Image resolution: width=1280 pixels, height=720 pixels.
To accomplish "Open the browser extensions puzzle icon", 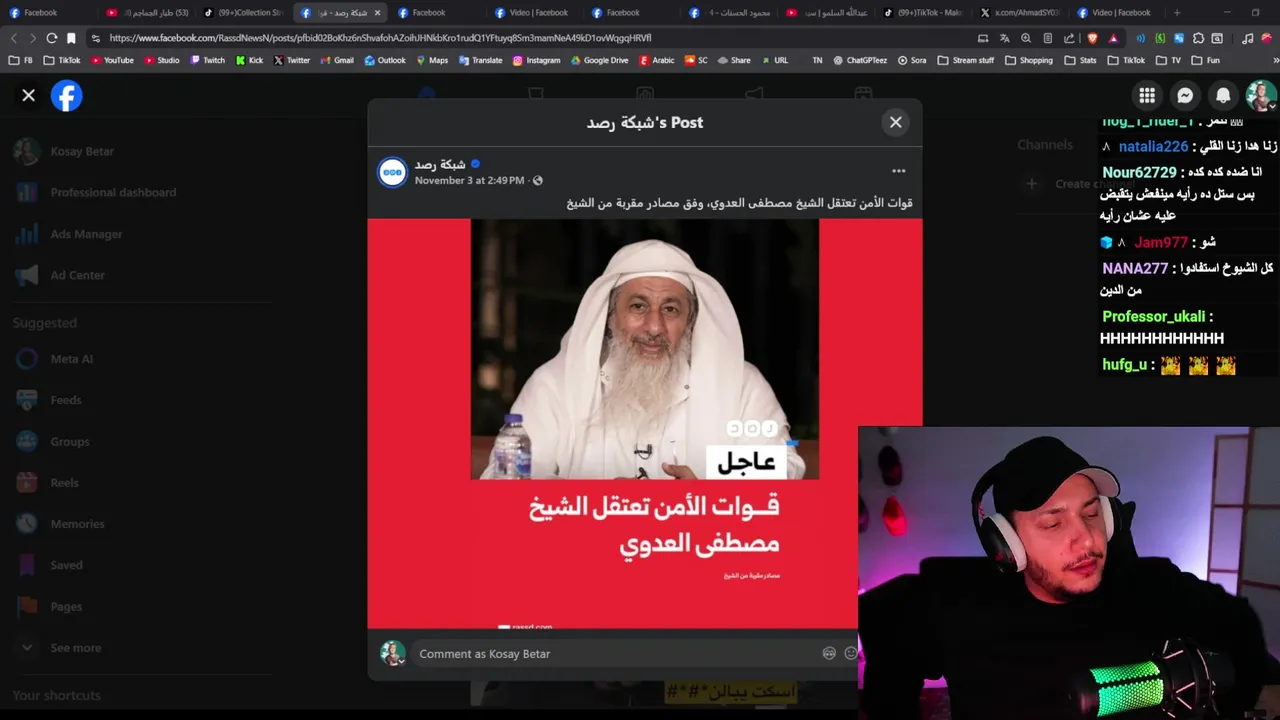I will pyautogui.click(x=1198, y=38).
